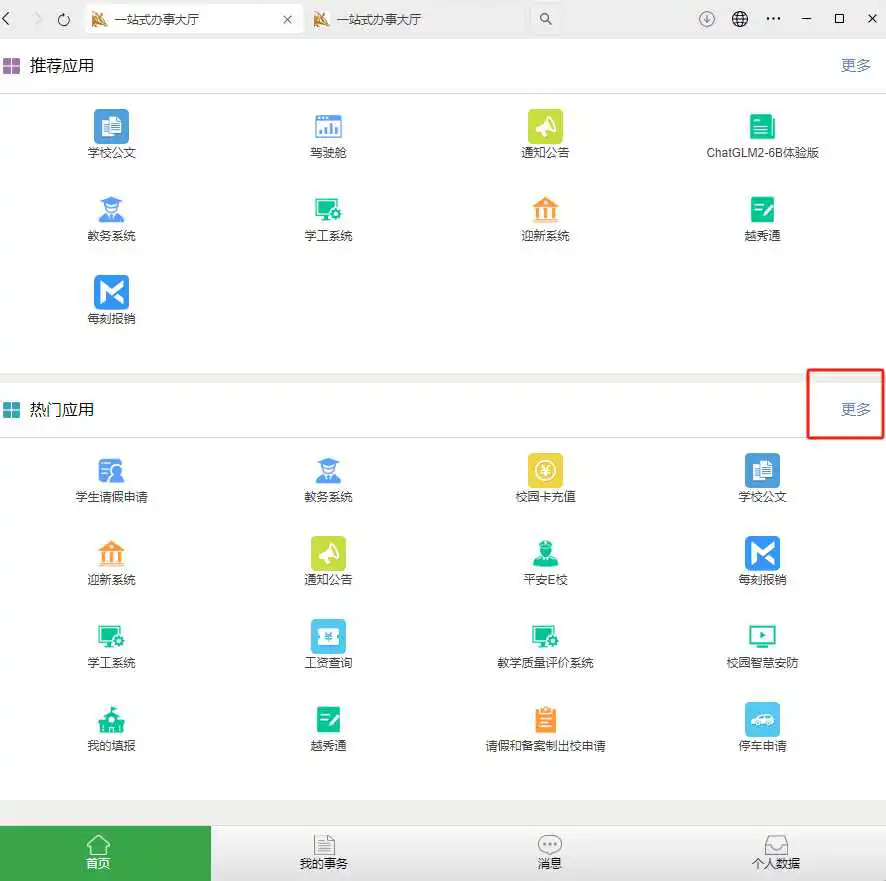
Task: Open 越秀通 in 推荐应用 section
Action: [x=762, y=218]
